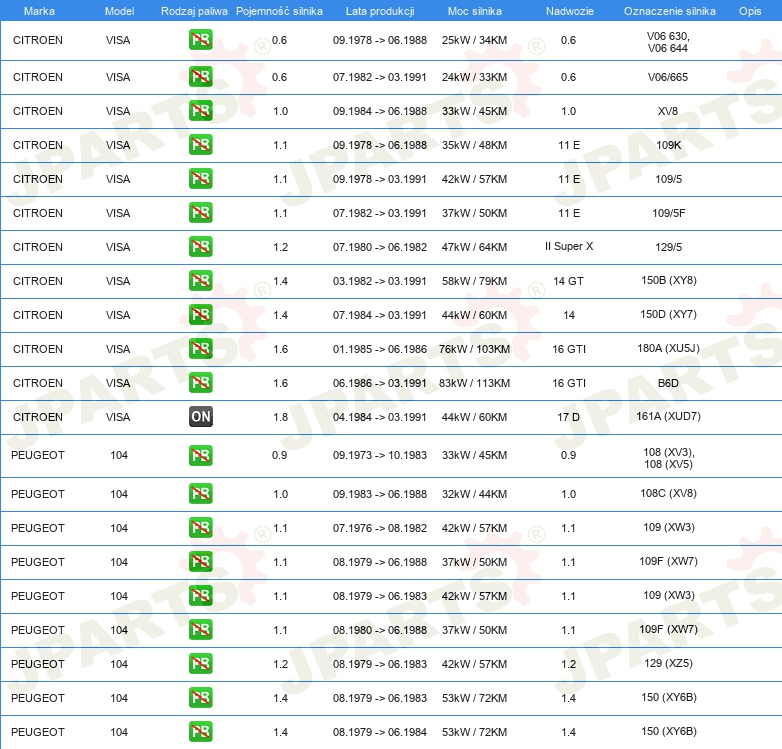Image resolution: width=782 pixels, height=749 pixels.
Task: Click production years 01.1985 -> 06.1986
Action: [380, 349]
